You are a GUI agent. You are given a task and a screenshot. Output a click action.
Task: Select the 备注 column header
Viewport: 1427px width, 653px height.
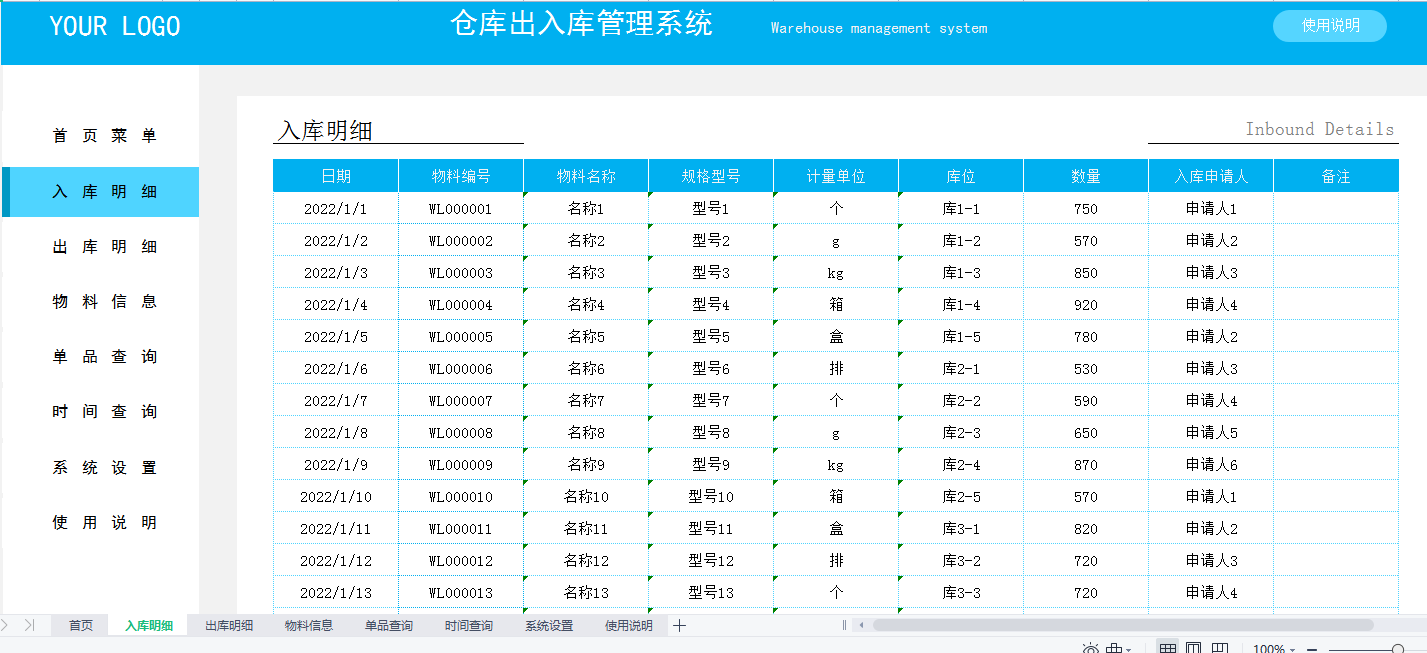coord(1336,176)
